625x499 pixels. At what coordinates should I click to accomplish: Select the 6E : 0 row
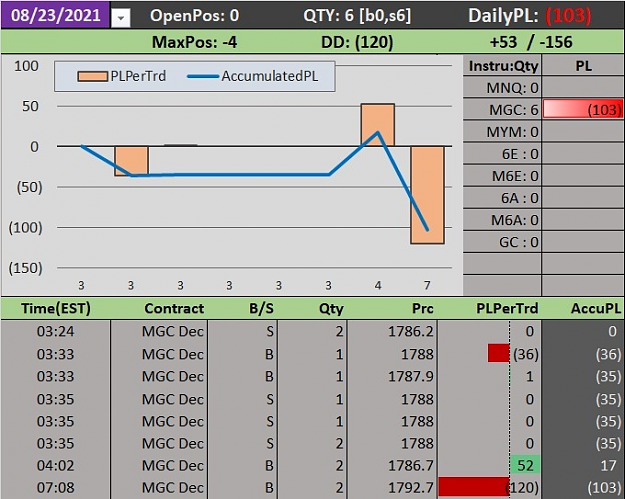pos(503,154)
